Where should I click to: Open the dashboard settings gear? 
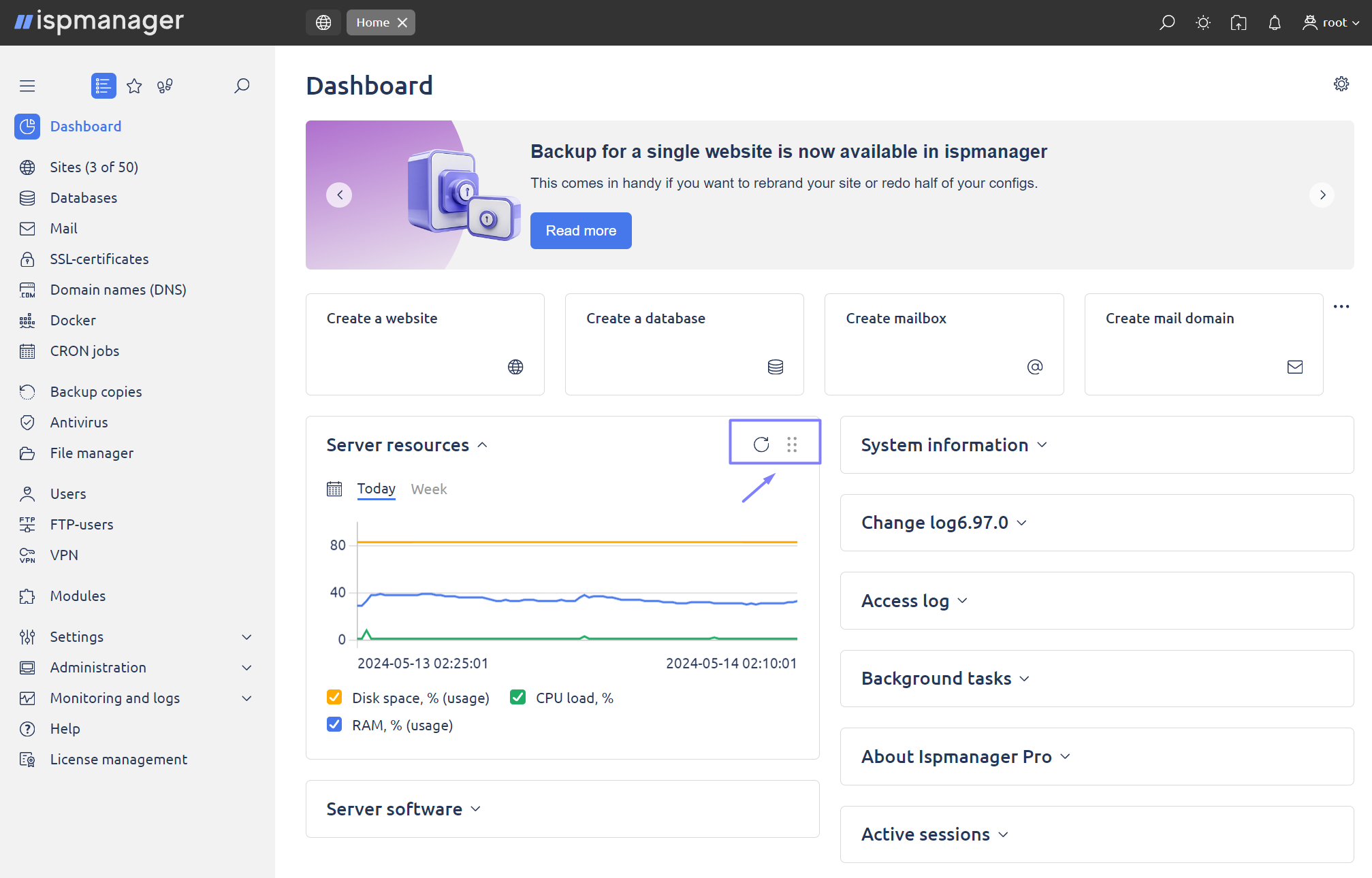(x=1341, y=84)
